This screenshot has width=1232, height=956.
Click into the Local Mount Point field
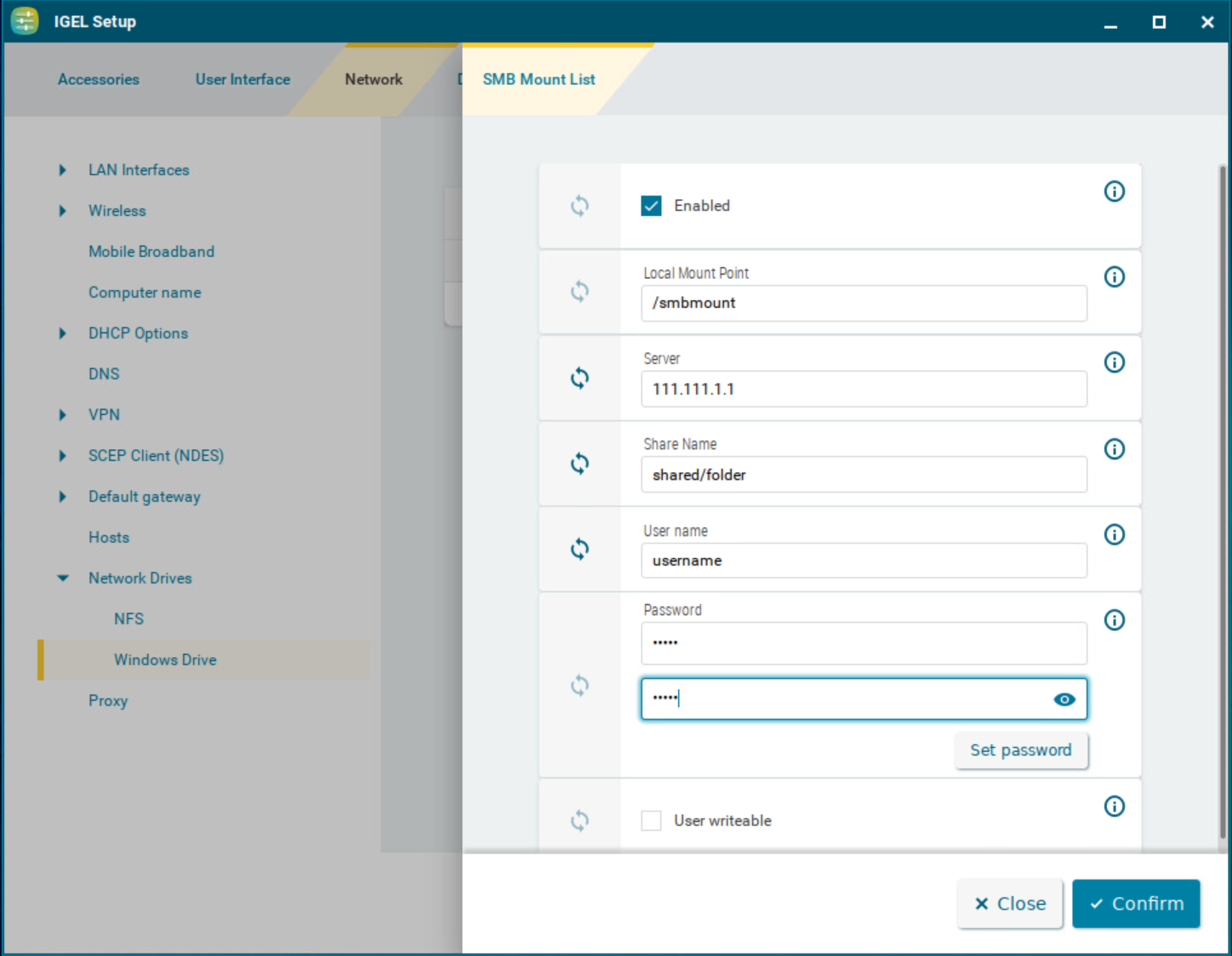[863, 304]
